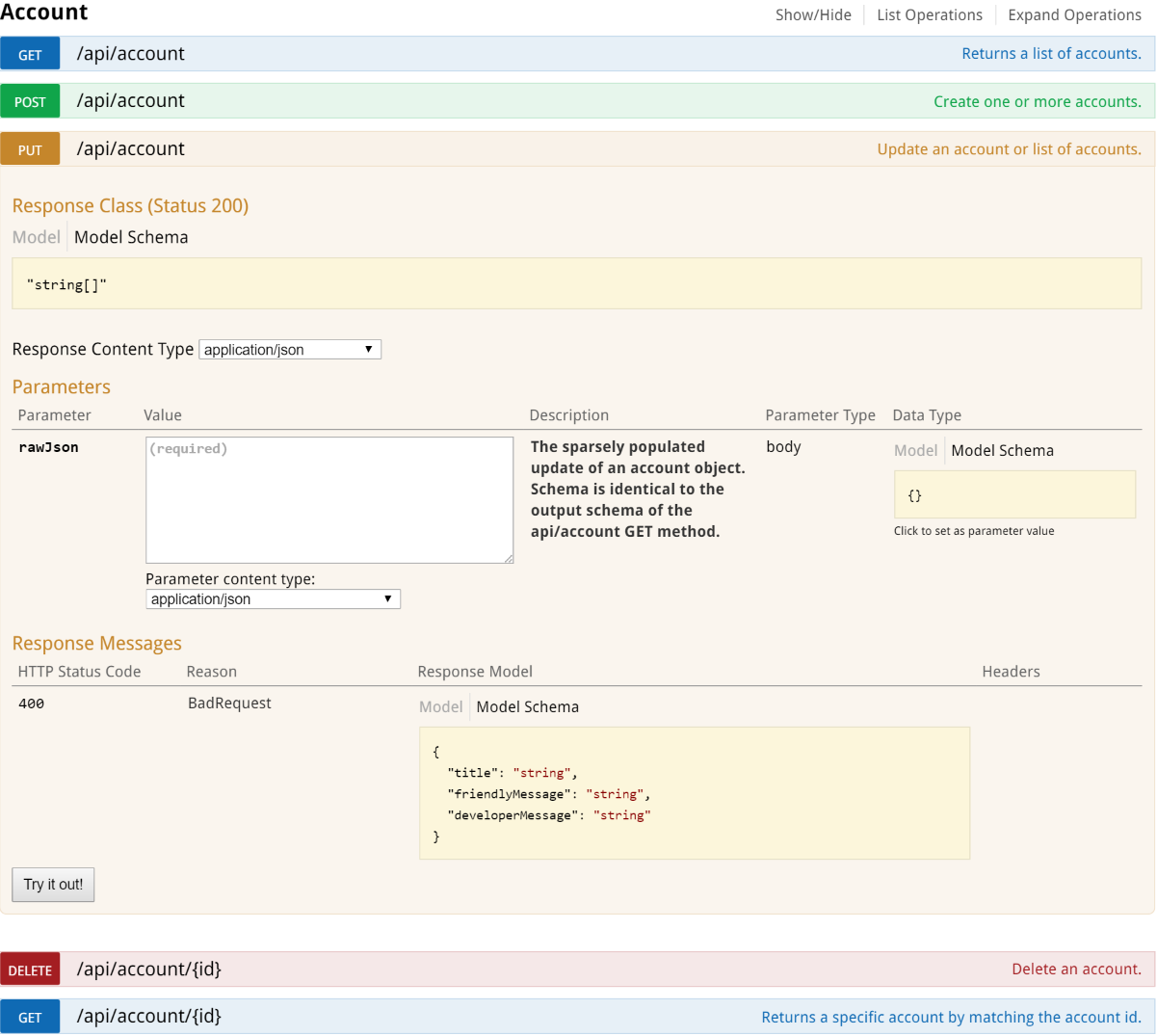This screenshot has width=1157, height=1036.
Task: View the Model Schema tab for the 400 response
Action: pos(527,706)
